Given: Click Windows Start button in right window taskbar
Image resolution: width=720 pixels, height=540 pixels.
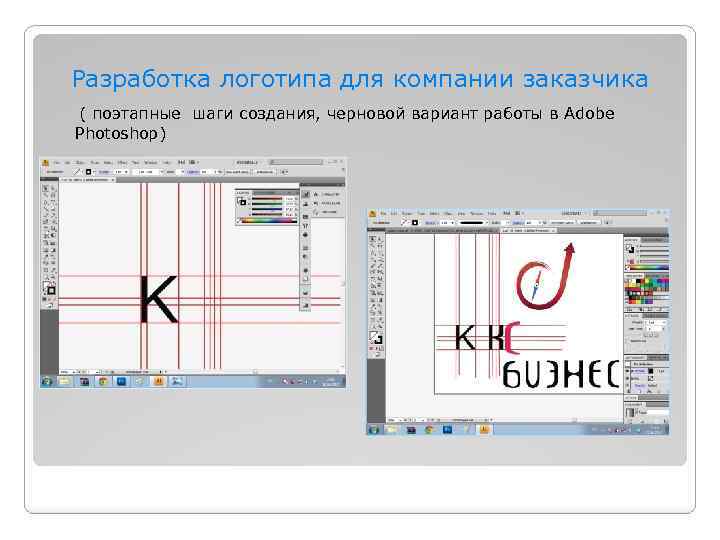Looking at the screenshot, I should coord(374,430).
